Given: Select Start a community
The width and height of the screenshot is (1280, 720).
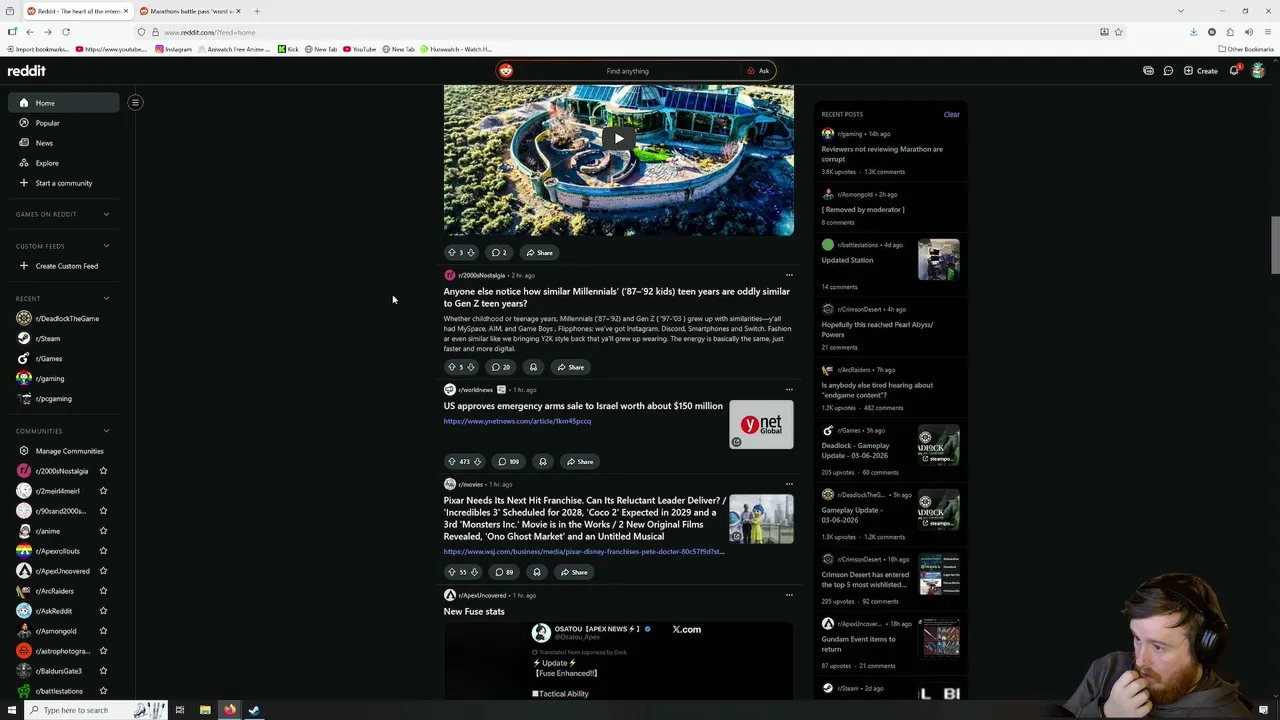Looking at the screenshot, I should pos(64,183).
